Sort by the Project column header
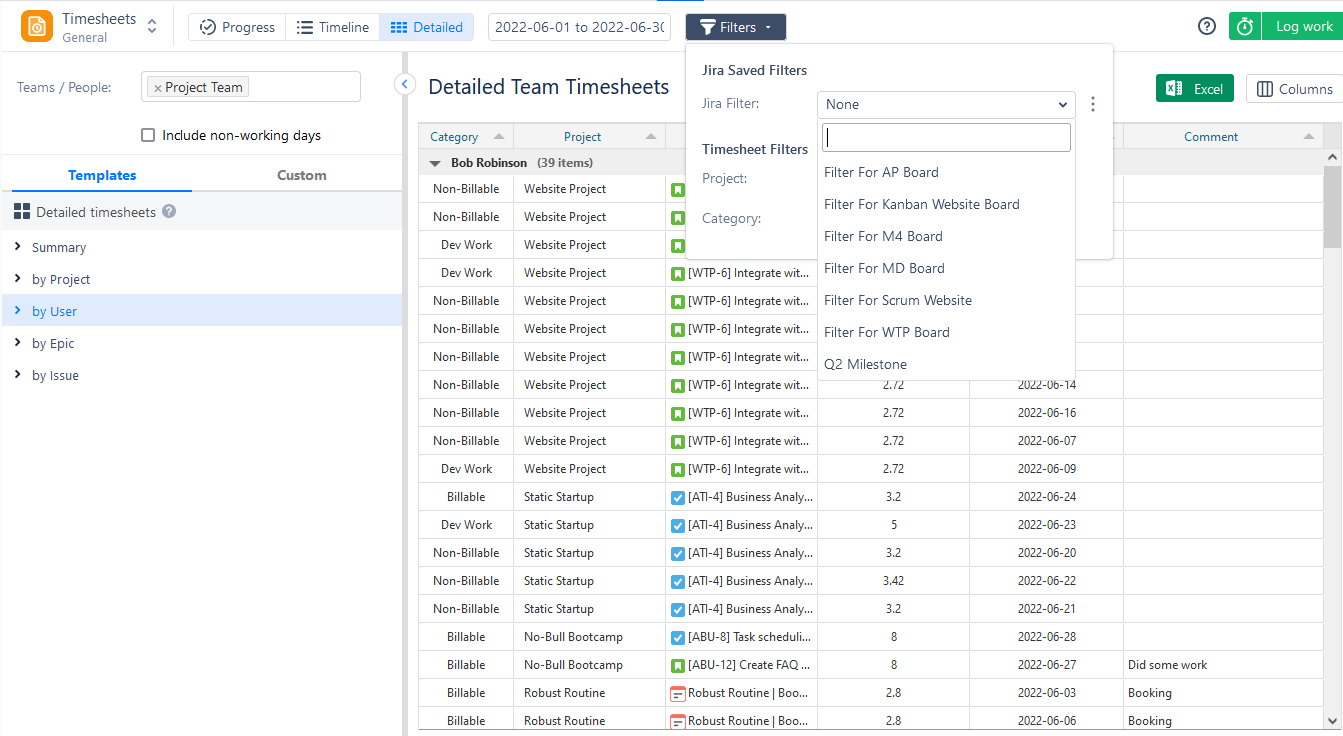 coord(590,137)
